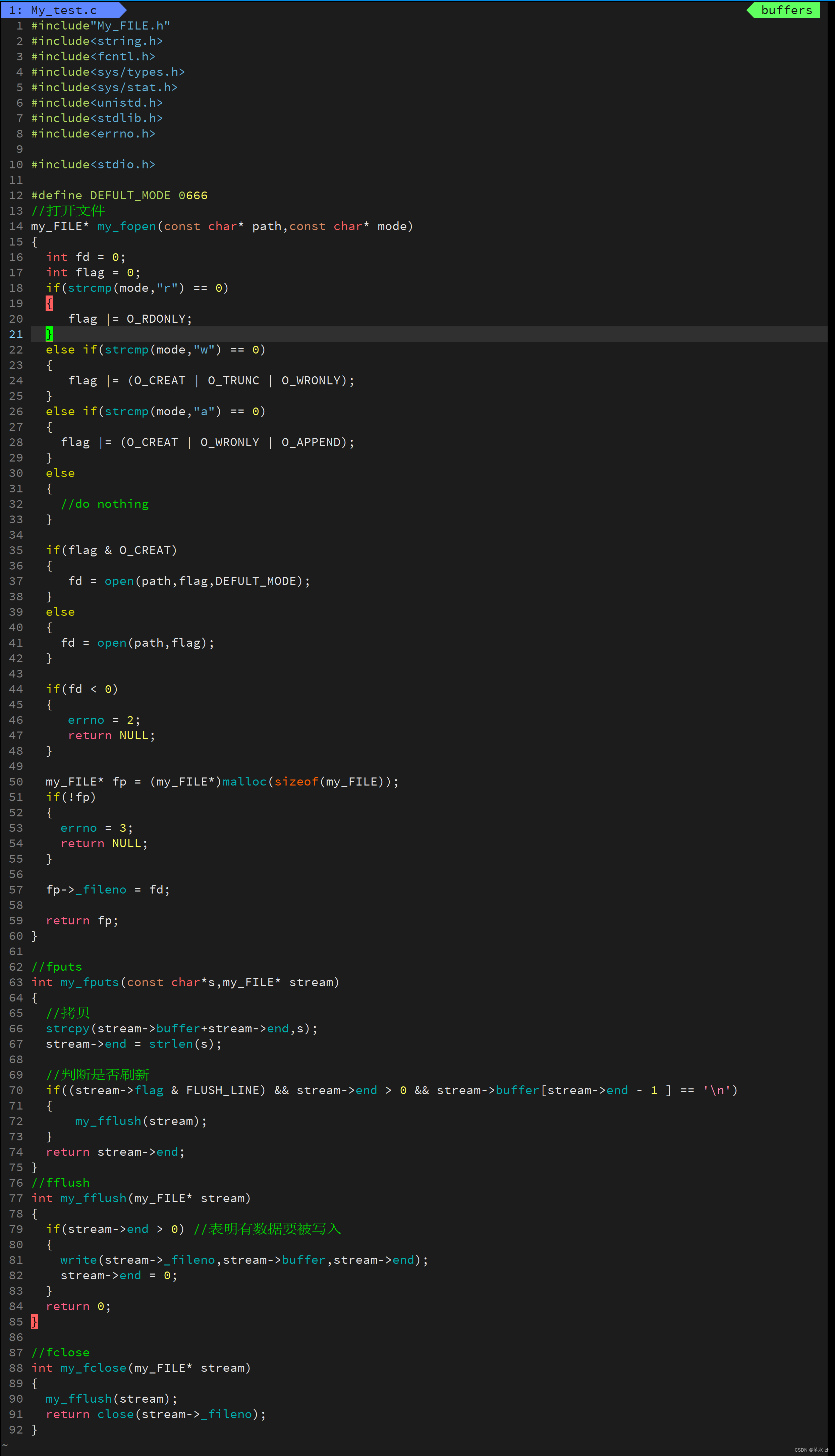Click the red highlighted closing brace on line 85

[x=35, y=1322]
